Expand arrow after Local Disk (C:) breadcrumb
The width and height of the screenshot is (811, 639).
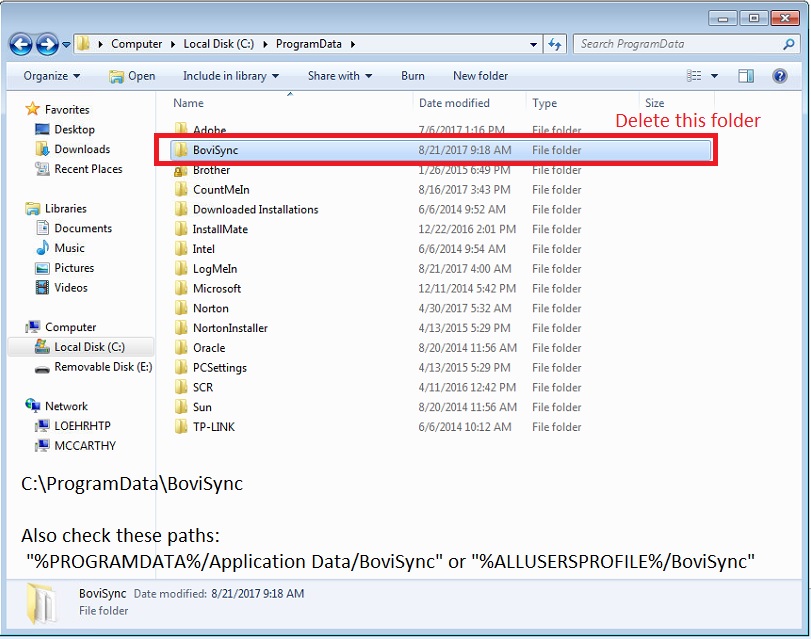[265, 44]
